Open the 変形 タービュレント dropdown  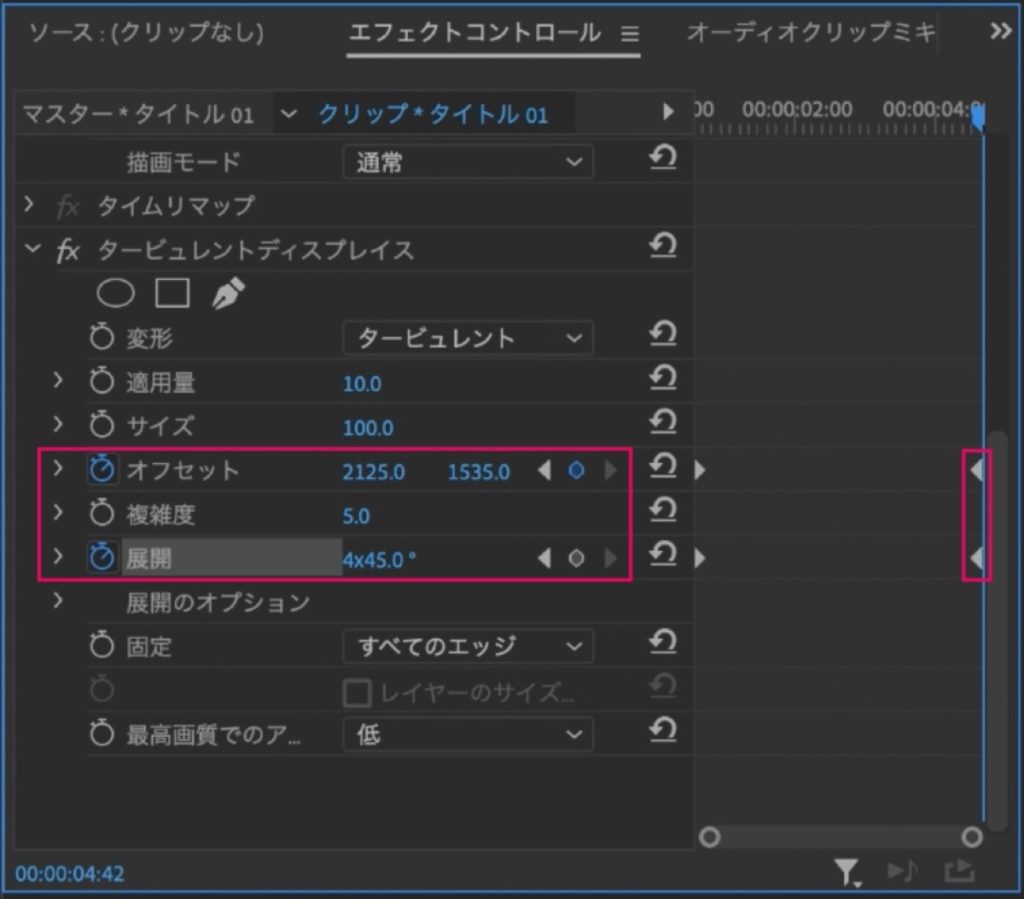468,338
